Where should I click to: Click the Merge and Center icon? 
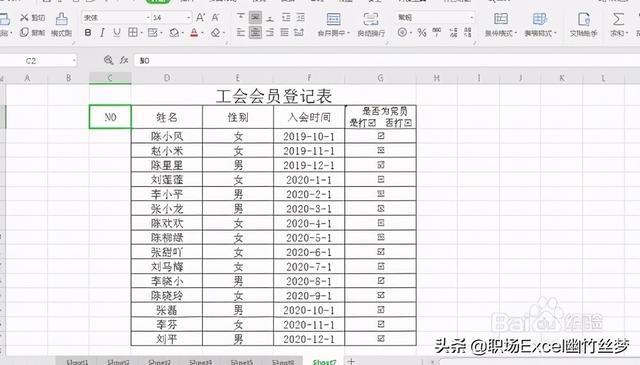coord(333,19)
